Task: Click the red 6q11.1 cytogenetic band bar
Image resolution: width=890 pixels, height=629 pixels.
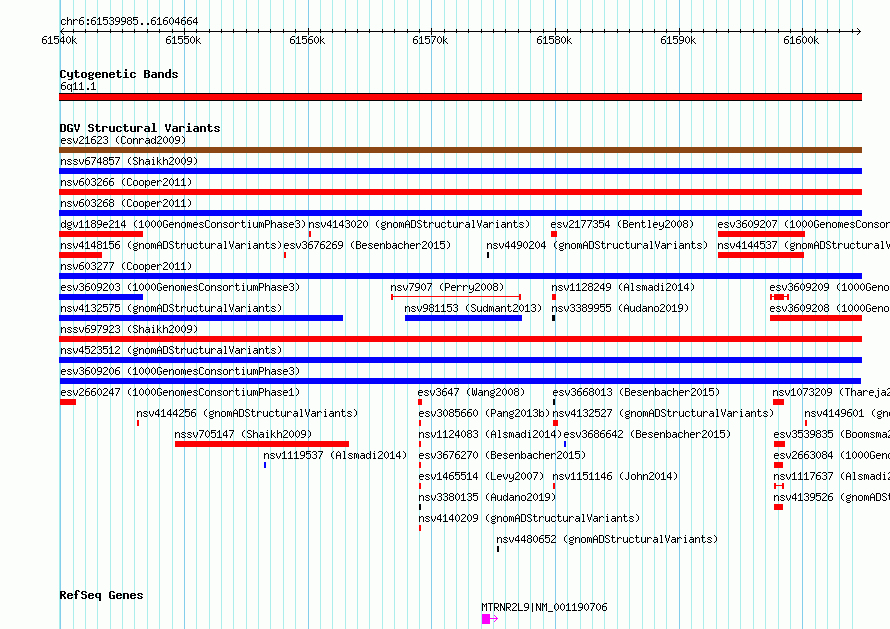Action: pos(460,97)
